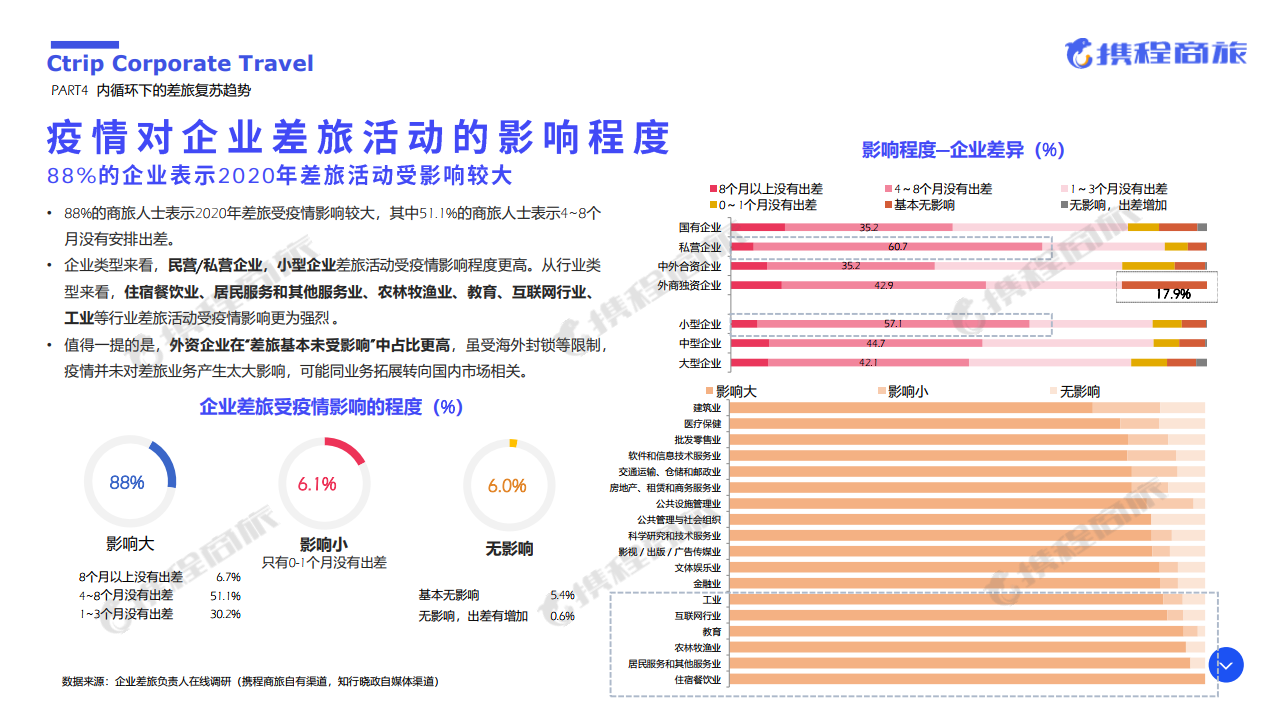Click the 只有0-1个月没有出差 note
This screenshot has height=720, width=1280.
point(324,563)
